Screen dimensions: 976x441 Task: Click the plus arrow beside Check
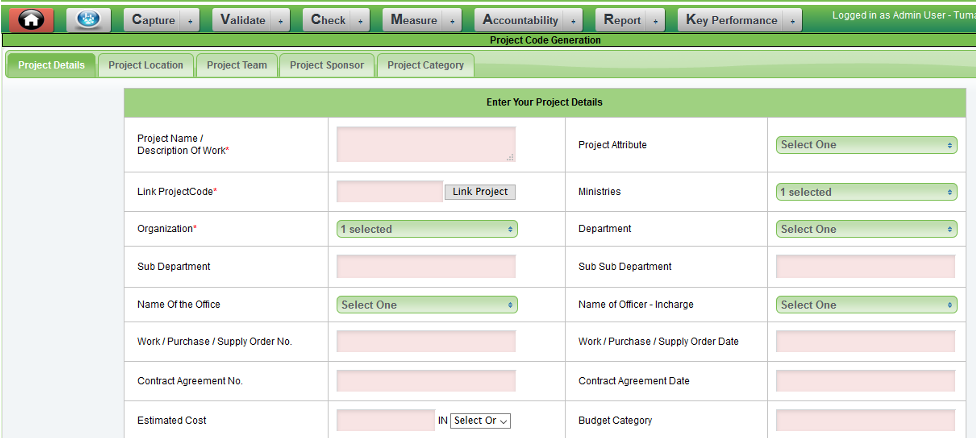coord(361,21)
